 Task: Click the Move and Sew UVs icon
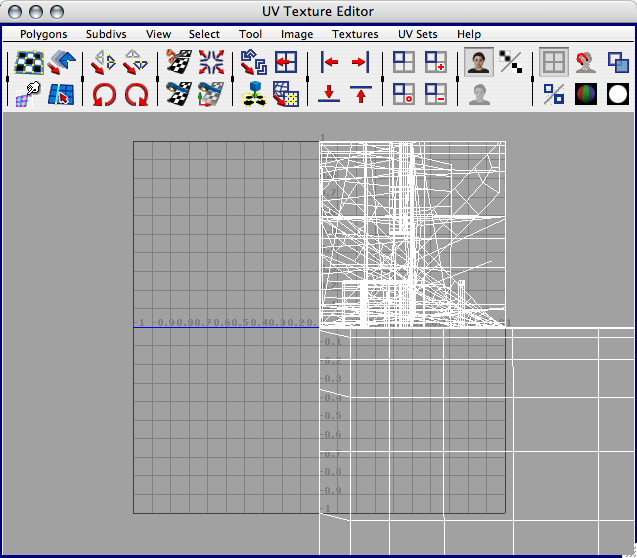click(x=211, y=94)
